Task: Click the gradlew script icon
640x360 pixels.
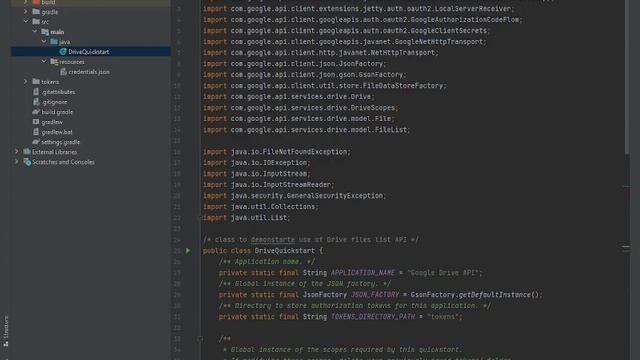Action: click(x=36, y=122)
